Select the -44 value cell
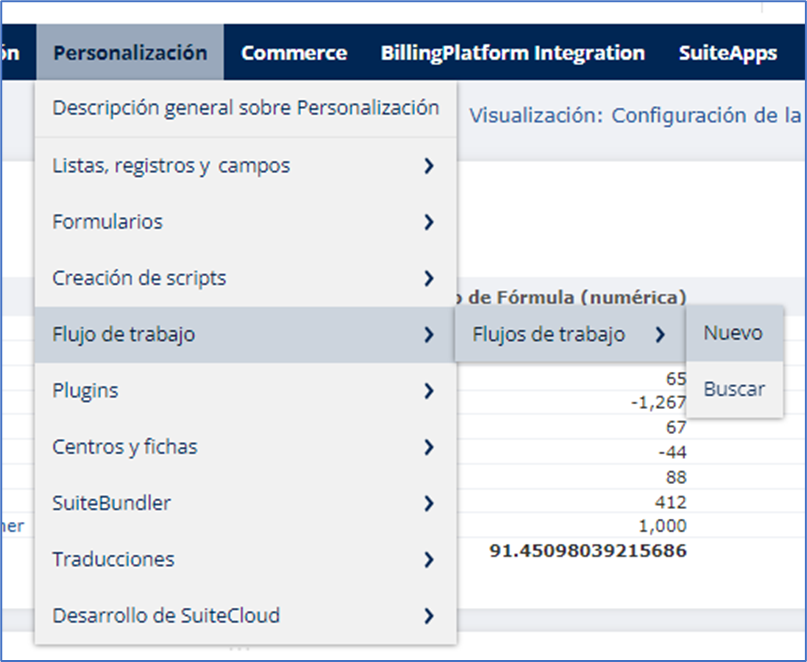This screenshot has width=807, height=662. pos(672,452)
